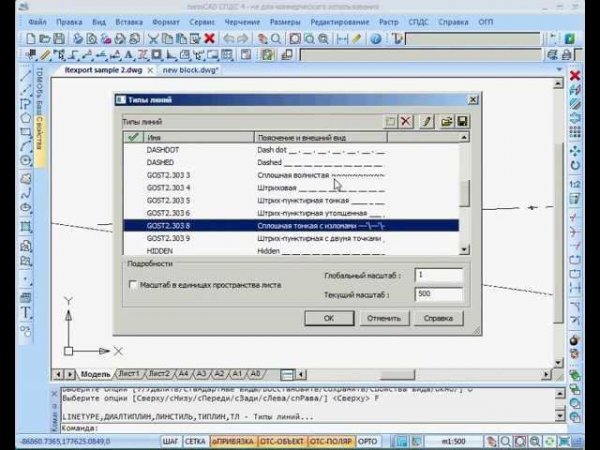600x450 pixels.
Task: Select the large T text tool at left
Action: click(x=26, y=313)
